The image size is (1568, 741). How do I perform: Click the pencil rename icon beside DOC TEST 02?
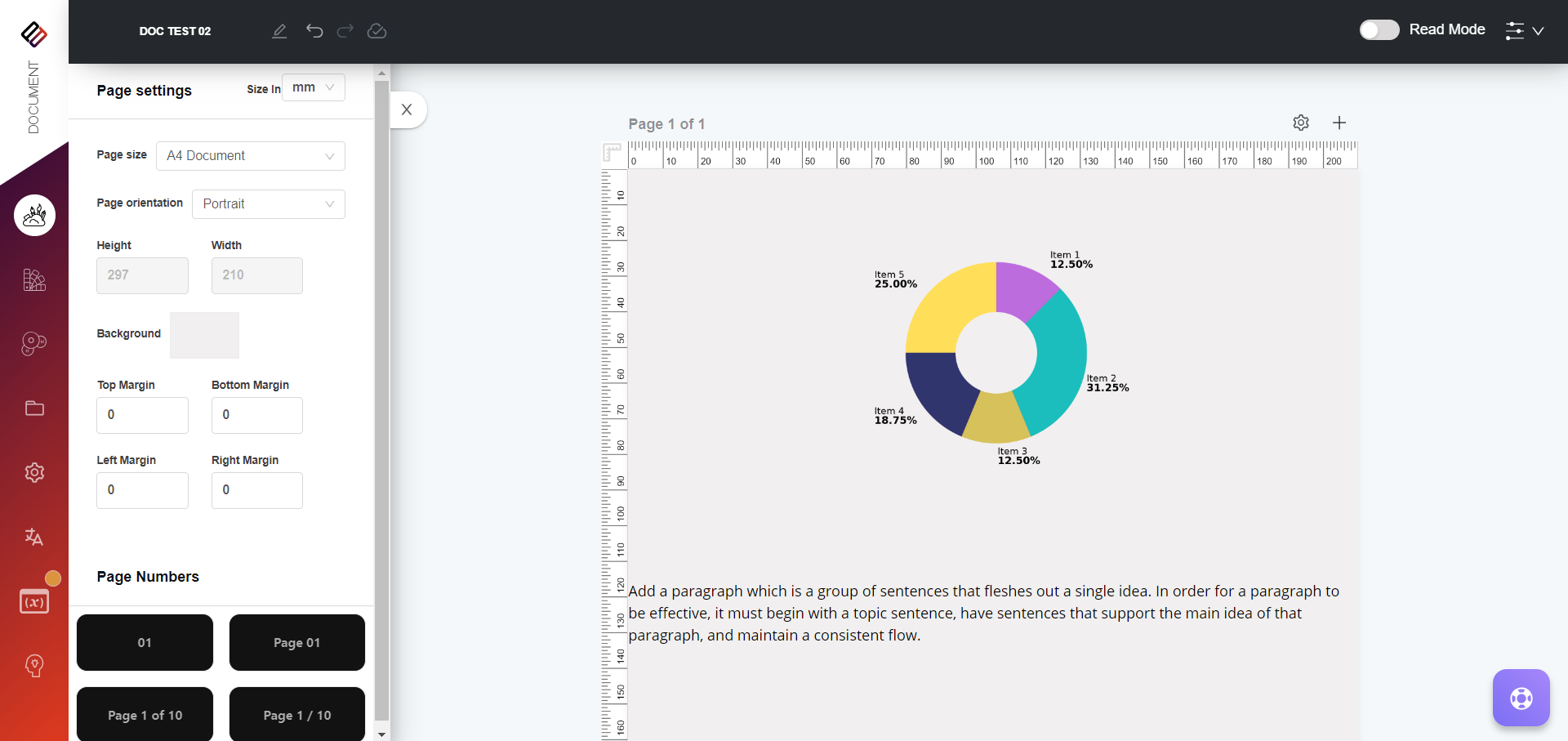pyautogui.click(x=279, y=31)
